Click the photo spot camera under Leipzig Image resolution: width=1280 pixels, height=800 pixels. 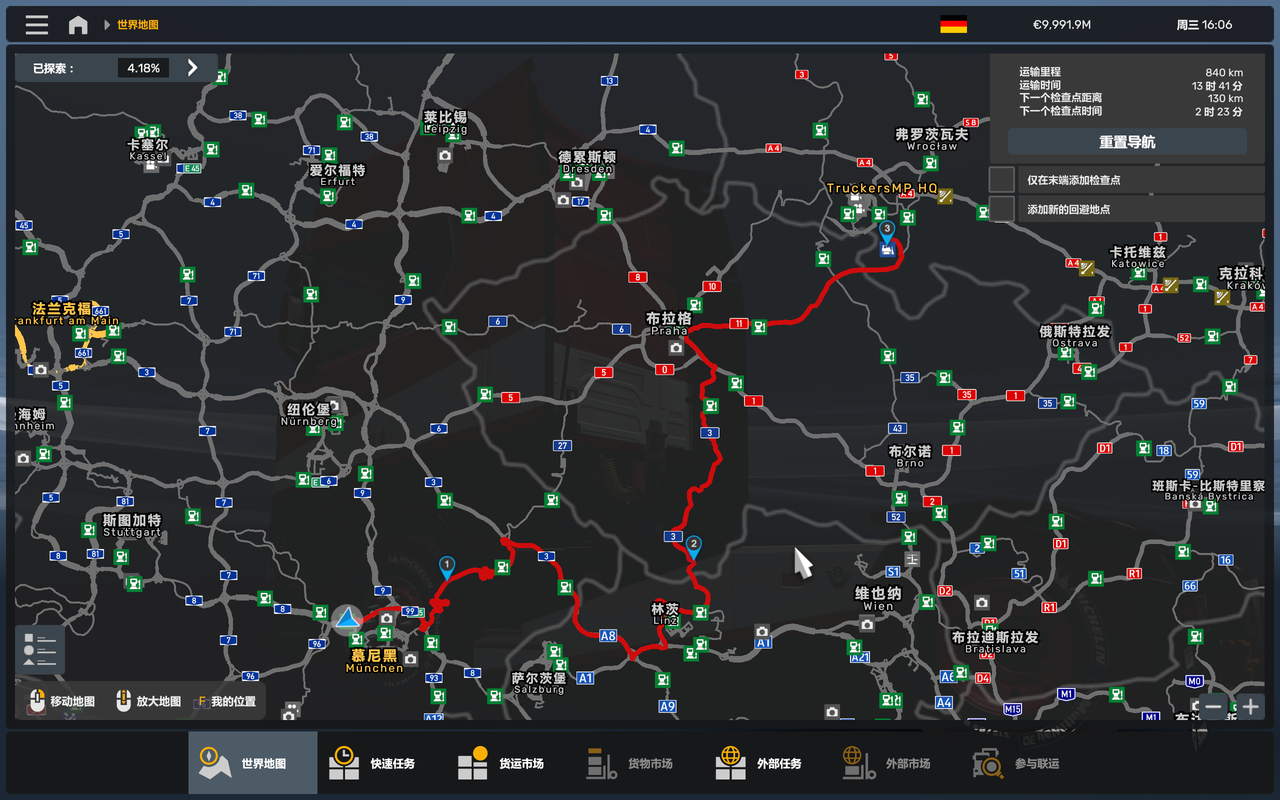click(445, 155)
